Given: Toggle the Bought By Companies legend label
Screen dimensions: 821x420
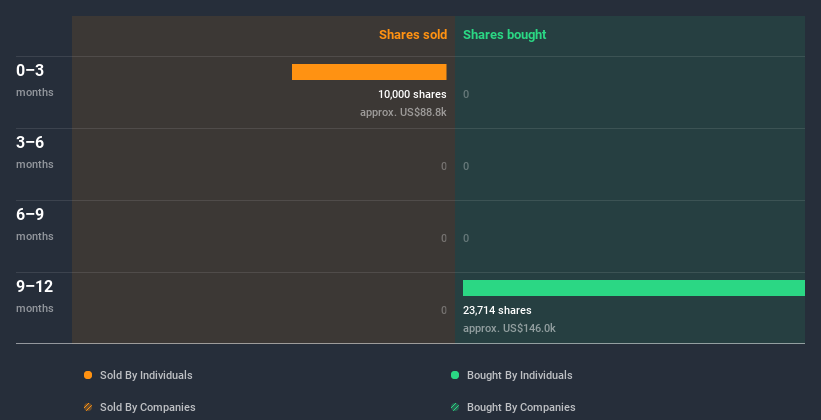Looking at the screenshot, I should (x=521, y=407).
